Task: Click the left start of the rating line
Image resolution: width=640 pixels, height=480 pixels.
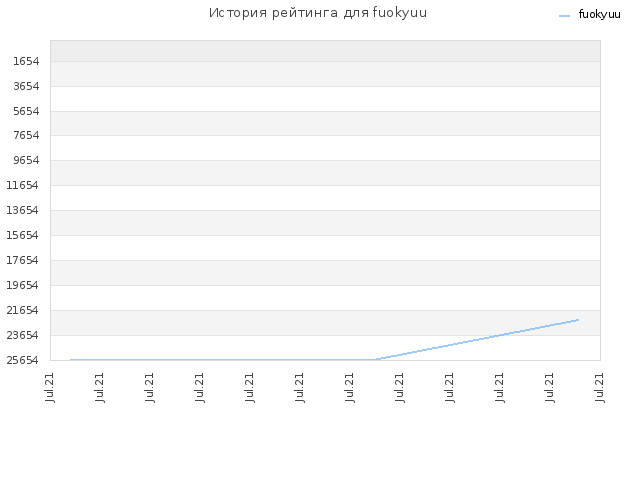Action: tap(71, 360)
